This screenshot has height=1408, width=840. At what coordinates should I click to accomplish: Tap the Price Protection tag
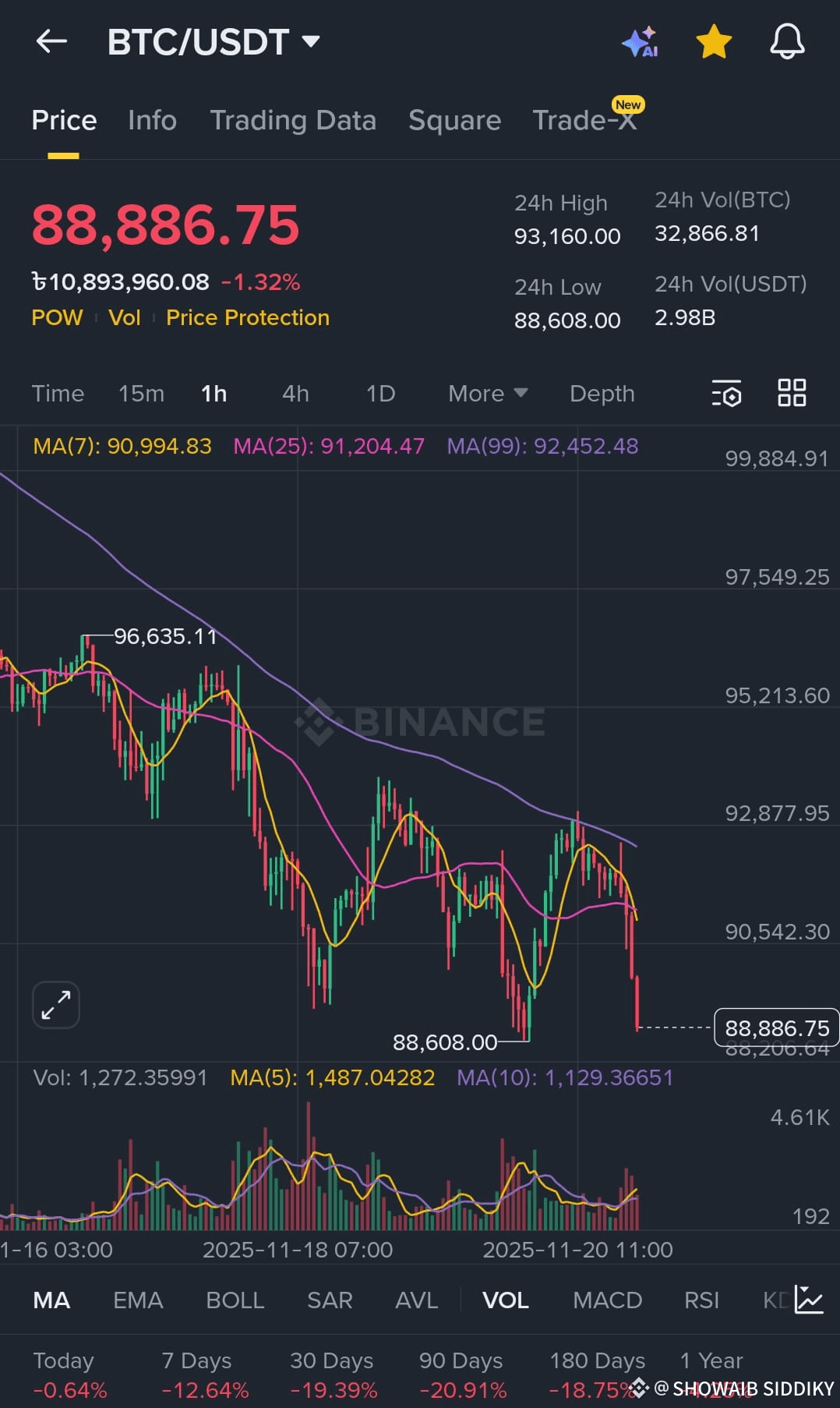point(248,317)
